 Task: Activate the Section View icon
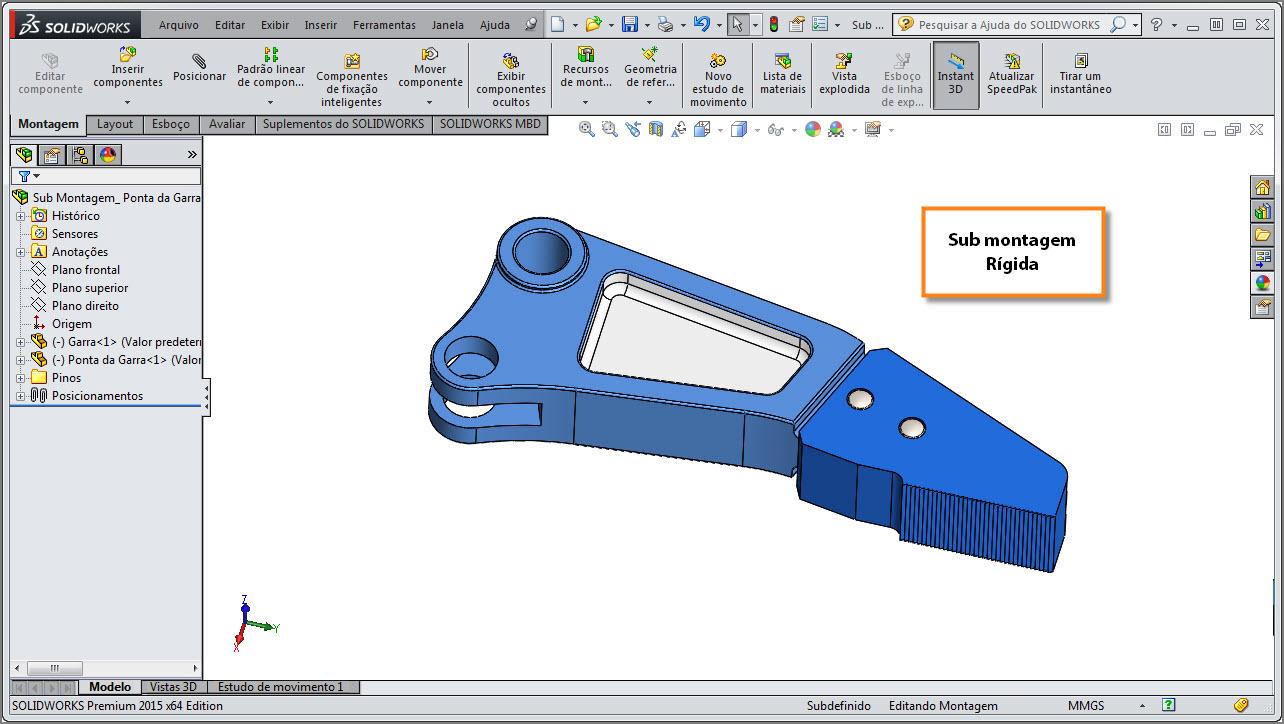click(x=655, y=128)
